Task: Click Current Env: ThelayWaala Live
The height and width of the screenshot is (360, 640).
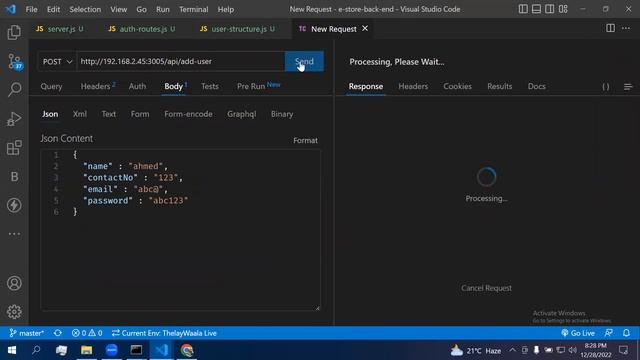Action: [164, 333]
